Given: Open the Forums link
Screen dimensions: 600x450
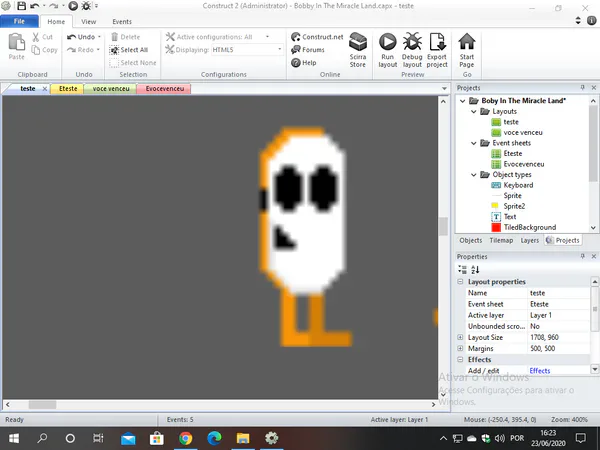Looking at the screenshot, I should (x=308, y=50).
